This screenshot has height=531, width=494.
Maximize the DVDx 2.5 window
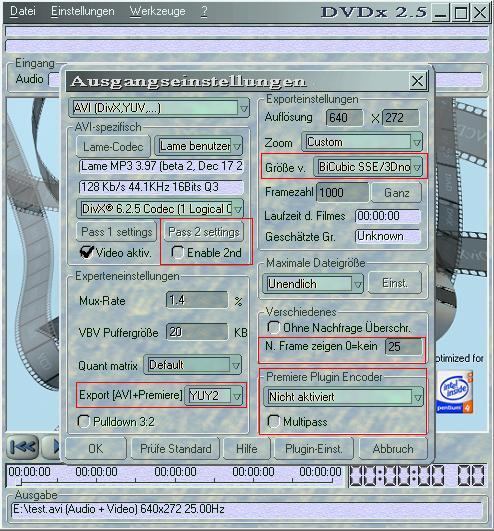460,13
